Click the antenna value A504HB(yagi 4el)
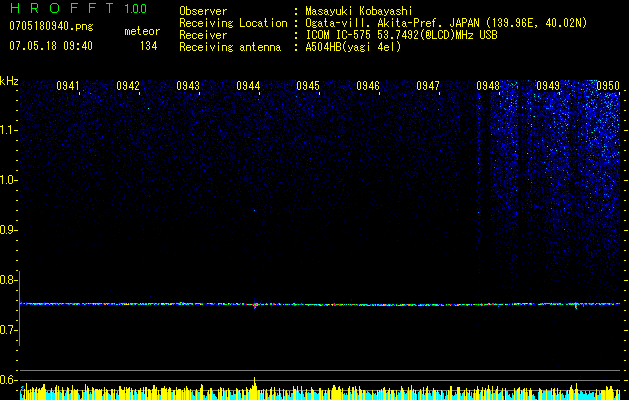 [353, 47]
